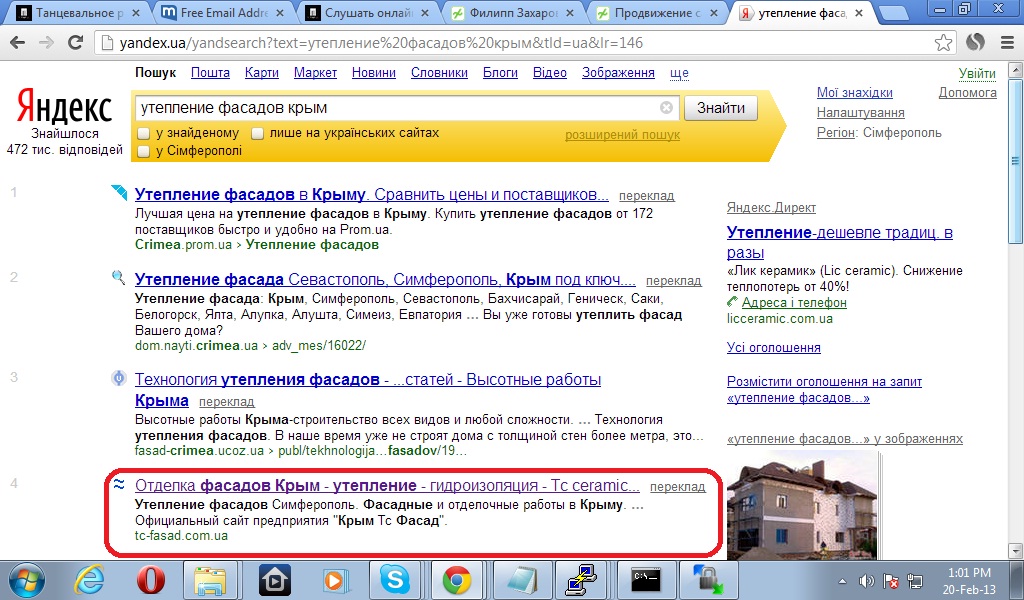The width and height of the screenshot is (1024, 600).
Task: Click the magnifier favicon of result 2
Action: (x=119, y=277)
